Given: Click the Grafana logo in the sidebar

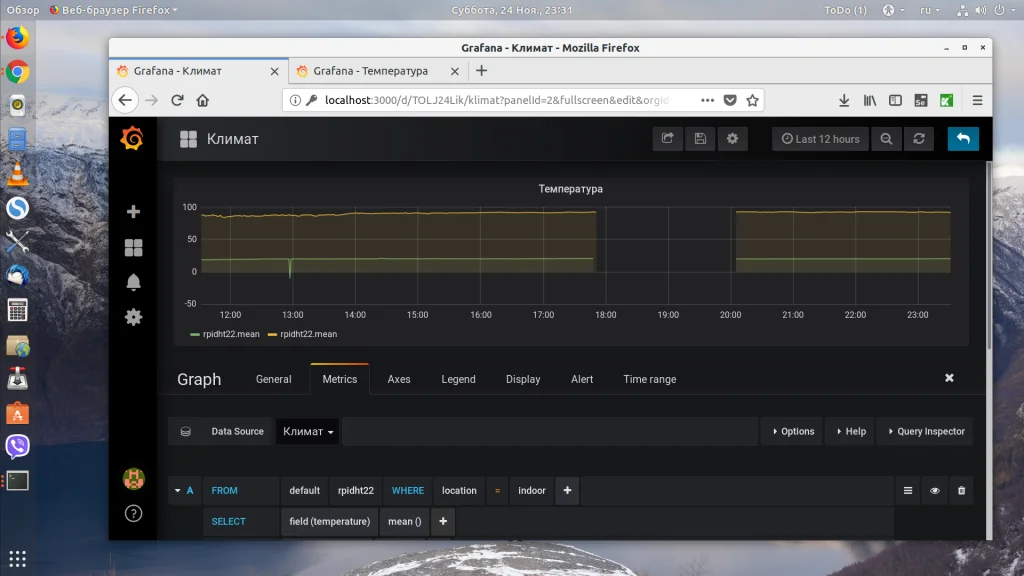Looking at the screenshot, I should (132, 139).
